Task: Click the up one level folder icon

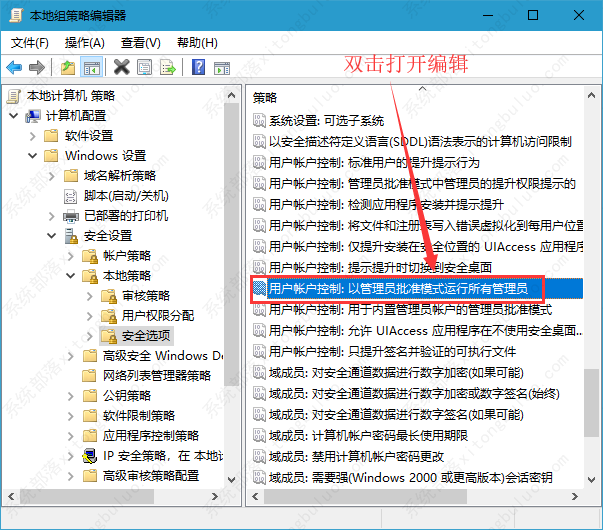Action: [x=67, y=67]
